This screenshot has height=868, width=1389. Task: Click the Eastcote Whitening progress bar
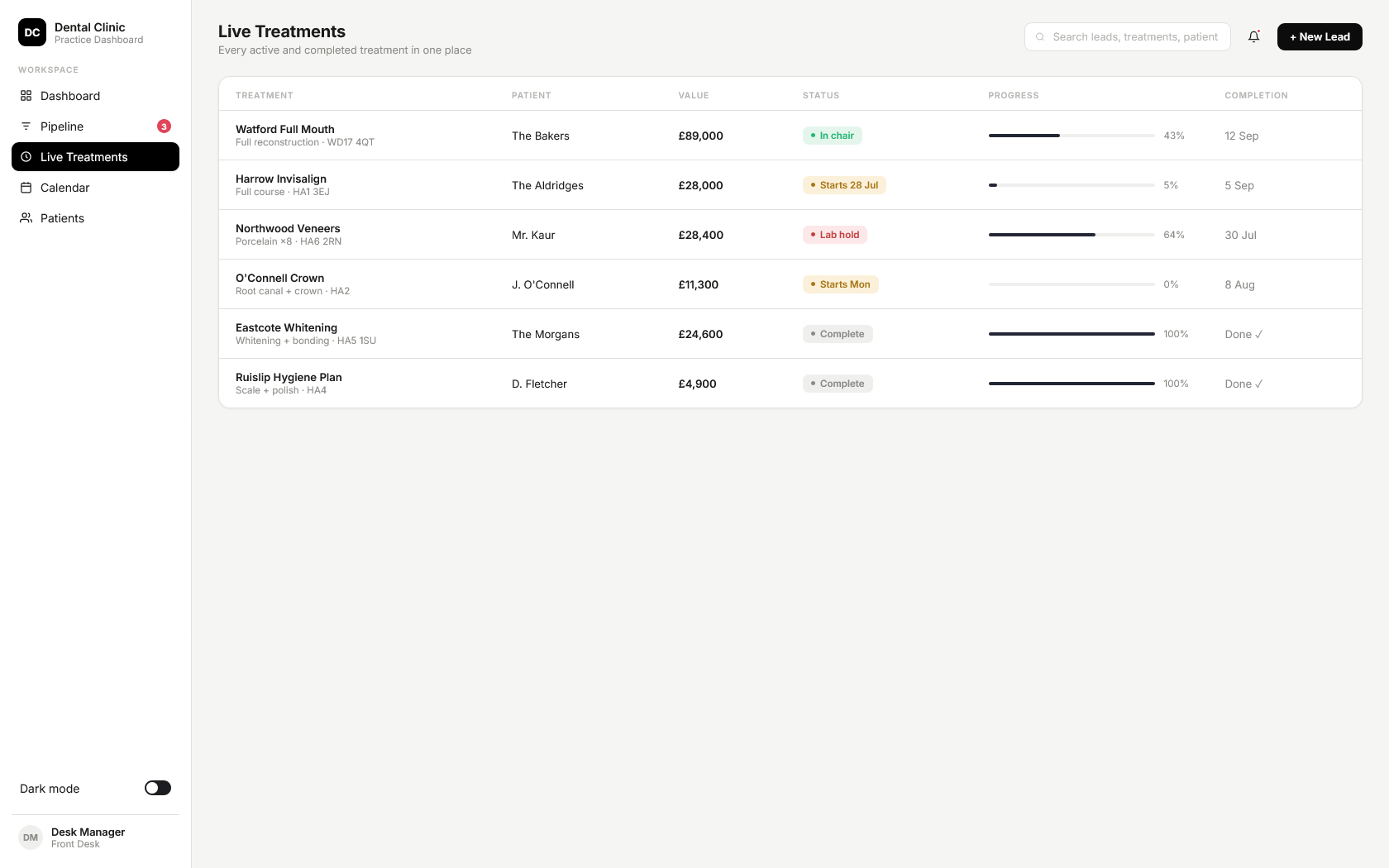click(1072, 334)
